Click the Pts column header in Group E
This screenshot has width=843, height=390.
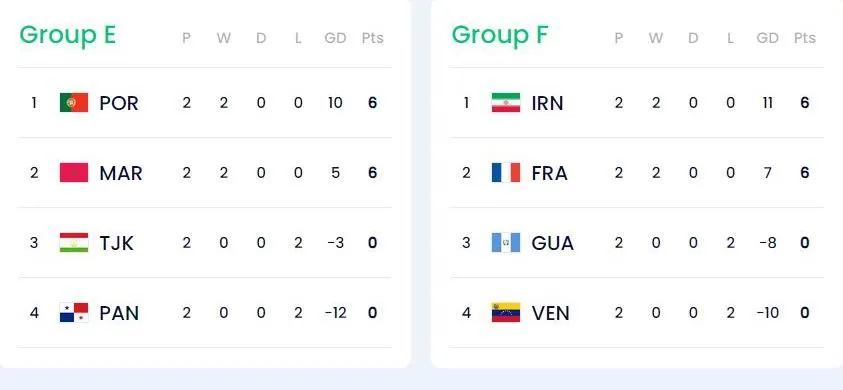373,38
